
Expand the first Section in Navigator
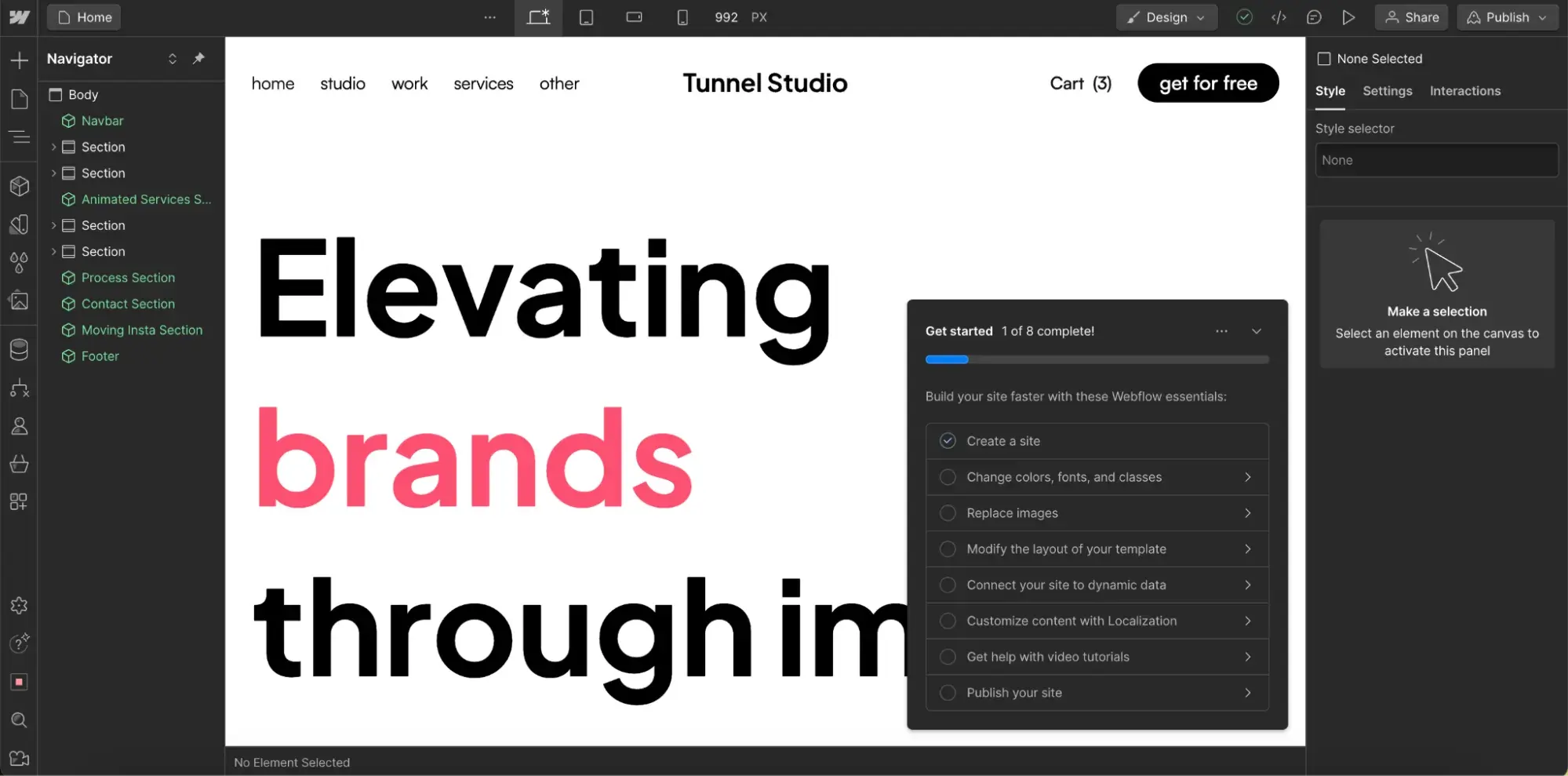coord(53,147)
